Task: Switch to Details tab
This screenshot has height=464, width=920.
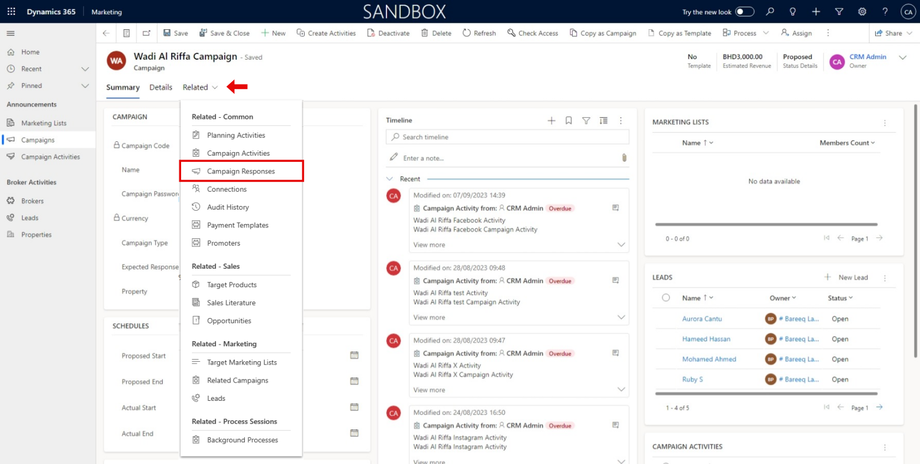Action: point(161,87)
